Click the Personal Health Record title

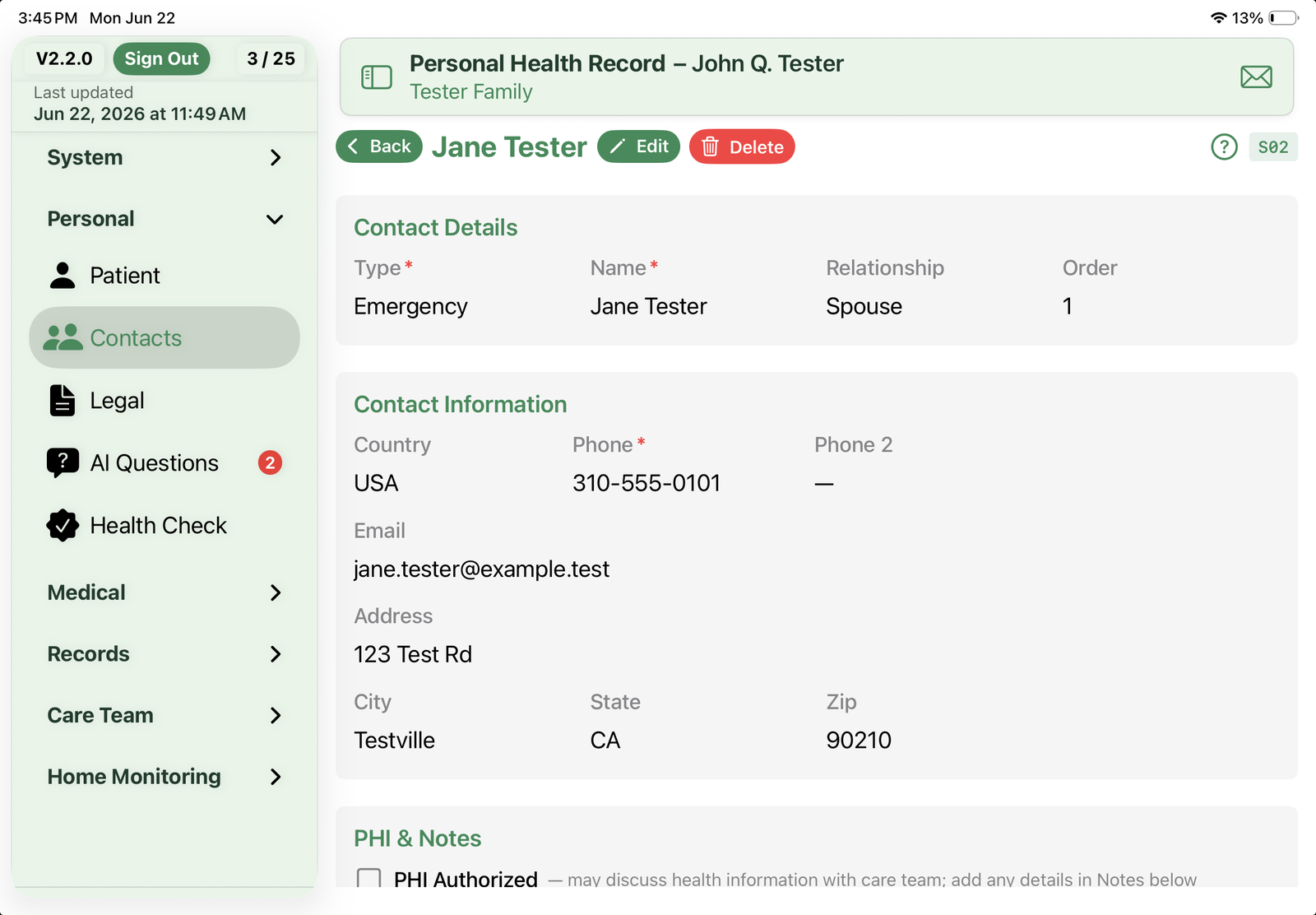[626, 63]
